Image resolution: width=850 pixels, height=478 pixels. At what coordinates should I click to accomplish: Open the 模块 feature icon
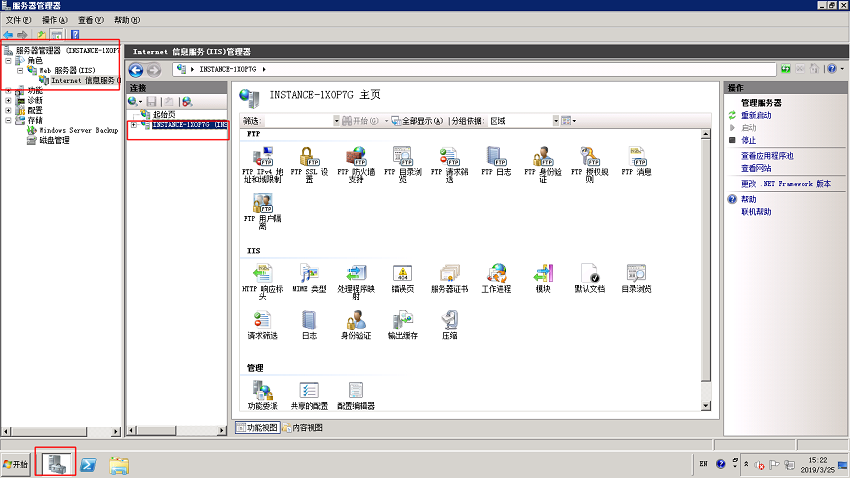[543, 279]
